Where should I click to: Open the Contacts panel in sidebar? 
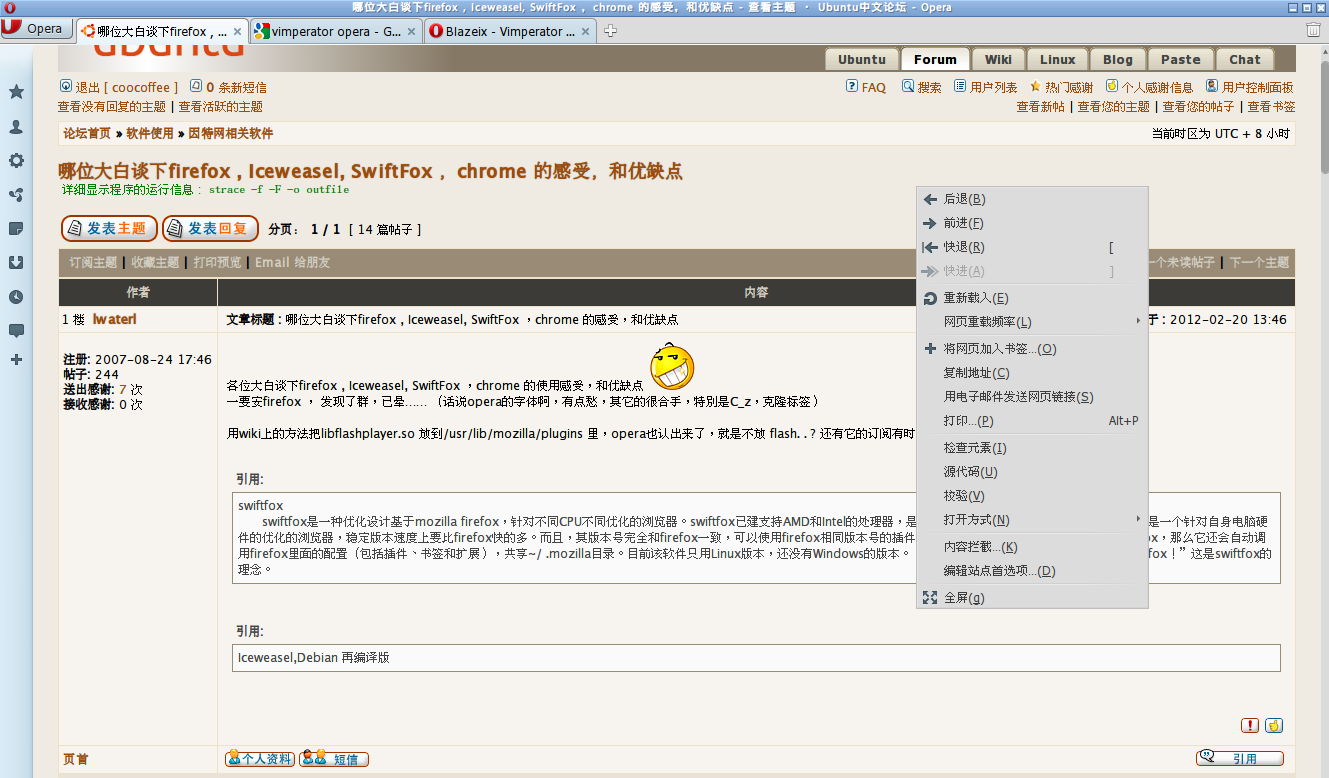(16, 127)
